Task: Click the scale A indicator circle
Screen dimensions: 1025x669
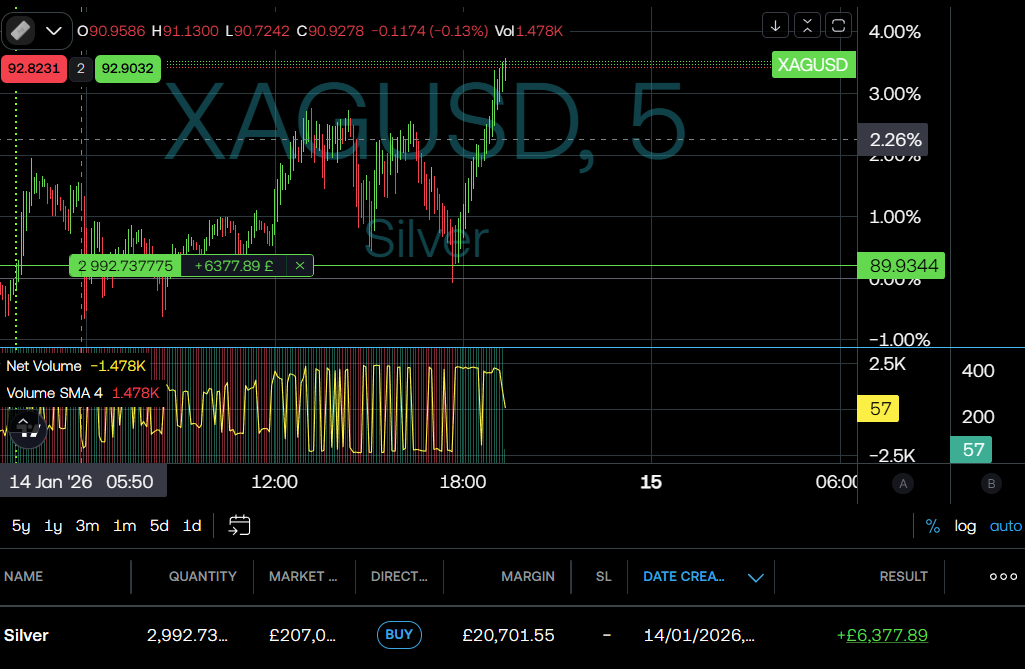Action: [903, 484]
